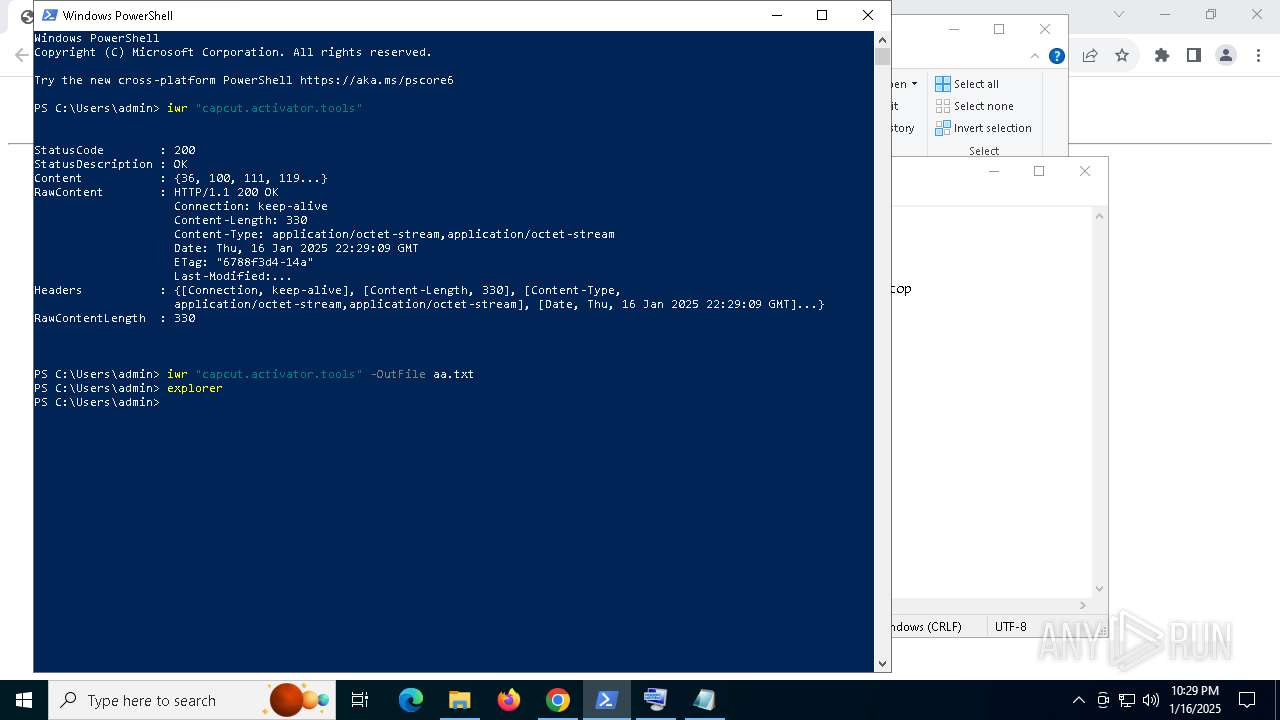Open Chrome's Extensions puzzle icon
Viewport: 1280px width, 720px height.
pyautogui.click(x=1162, y=56)
